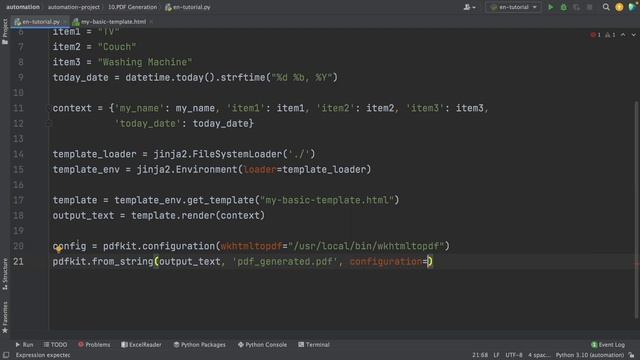Close the my-basic-template.html tab
Screen dimensions: 640x360
(151, 22)
